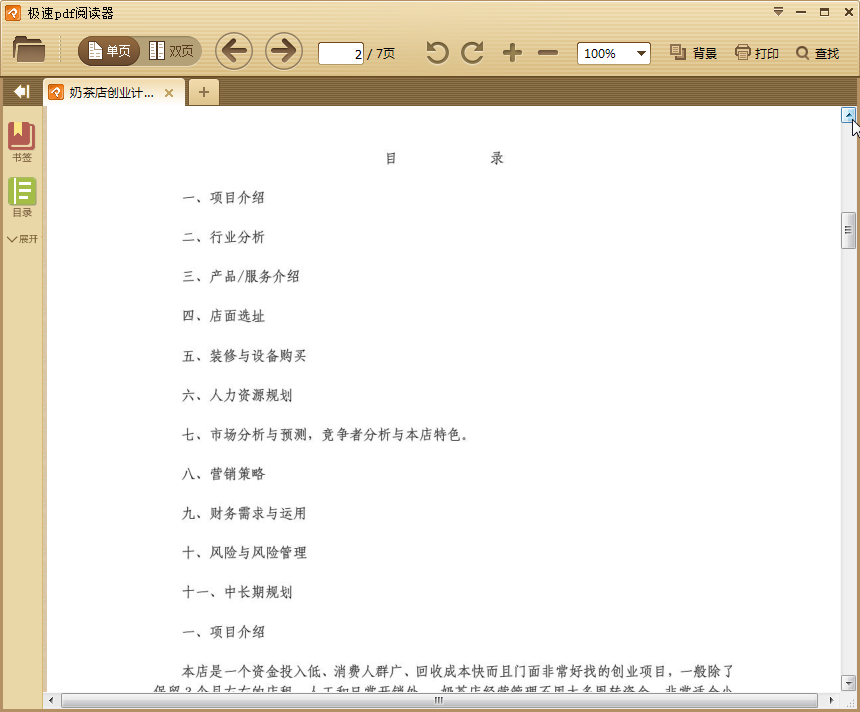
Task: Click the horizontal scrollbar thumb
Action: coord(439,700)
